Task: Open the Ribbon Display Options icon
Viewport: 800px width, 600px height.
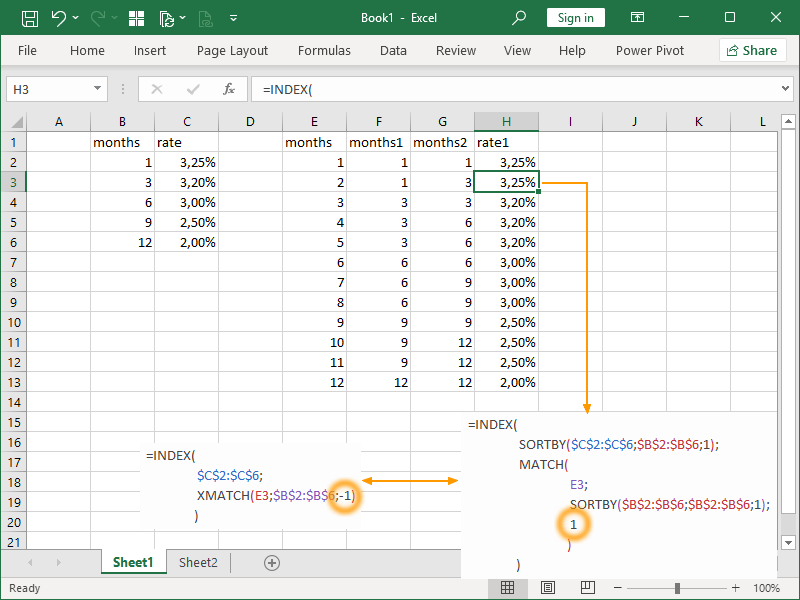Action: (636, 18)
